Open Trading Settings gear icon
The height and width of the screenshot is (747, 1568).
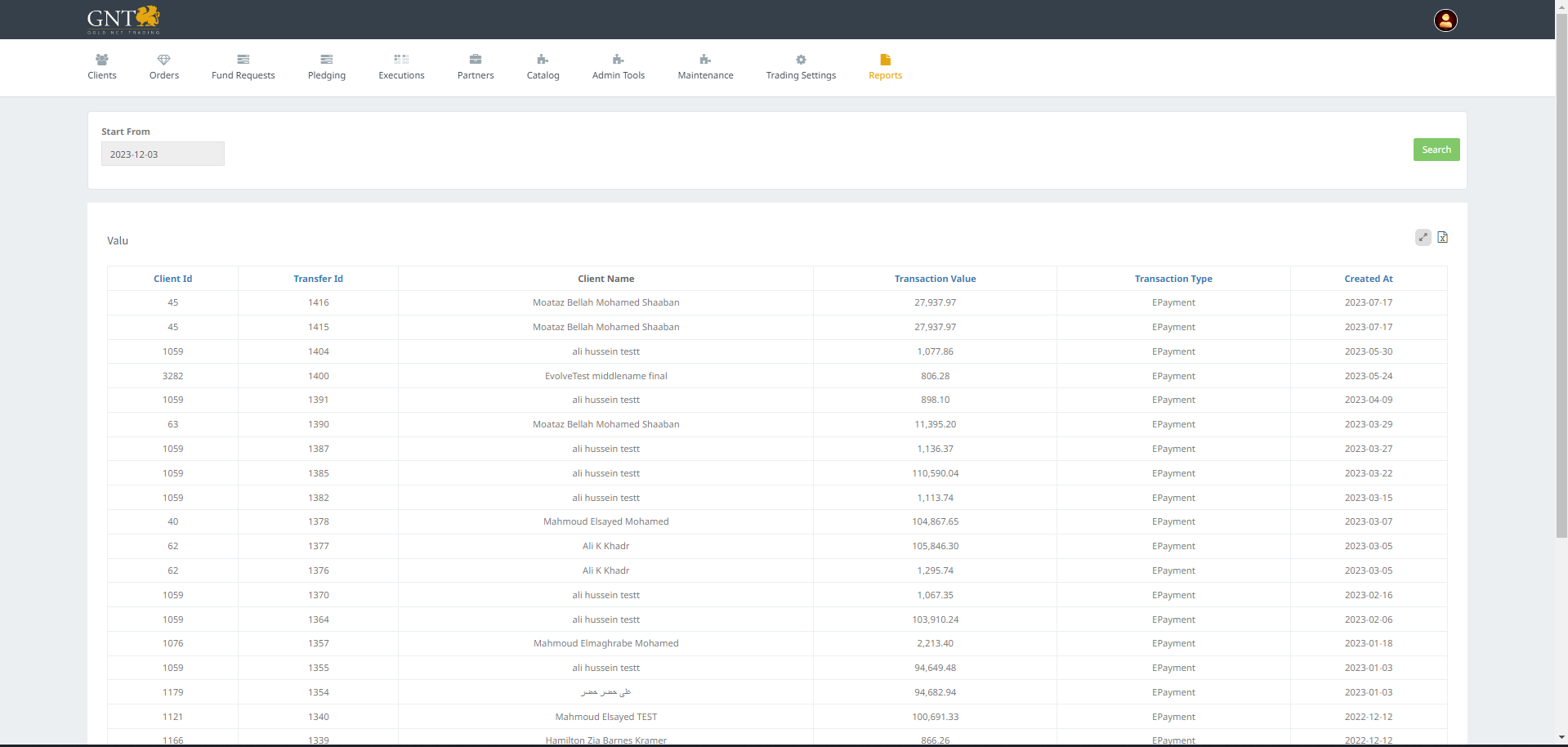pyautogui.click(x=801, y=60)
